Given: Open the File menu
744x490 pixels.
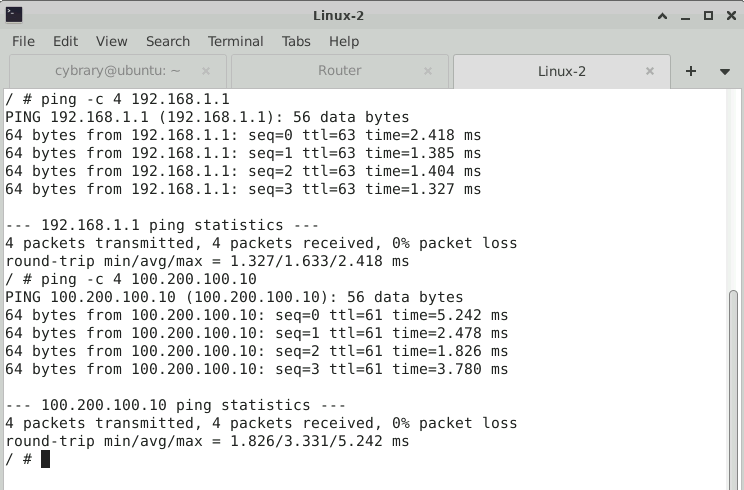Looking at the screenshot, I should 23,41.
